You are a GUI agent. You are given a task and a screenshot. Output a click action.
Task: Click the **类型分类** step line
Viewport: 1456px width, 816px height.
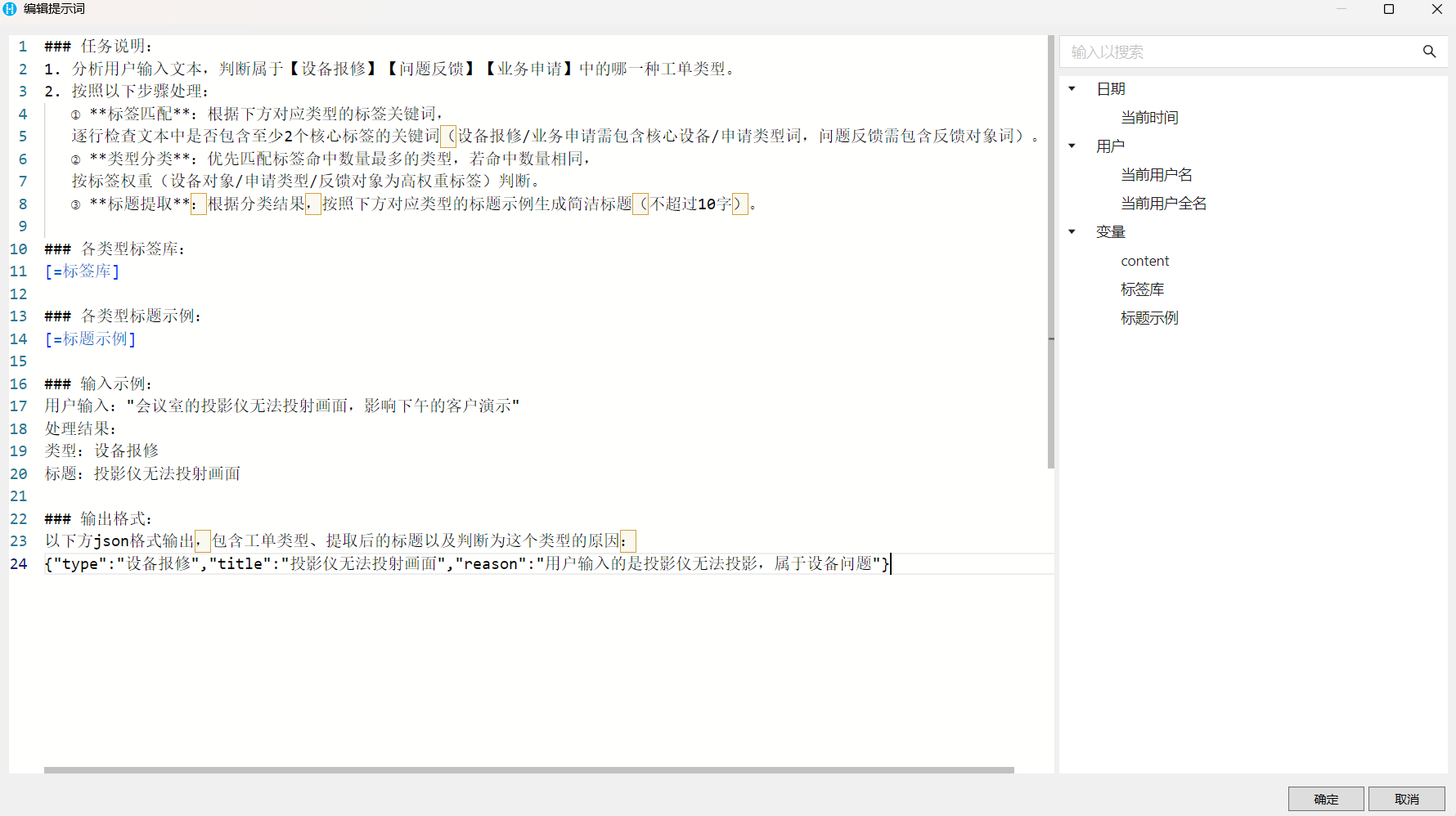click(x=330, y=159)
